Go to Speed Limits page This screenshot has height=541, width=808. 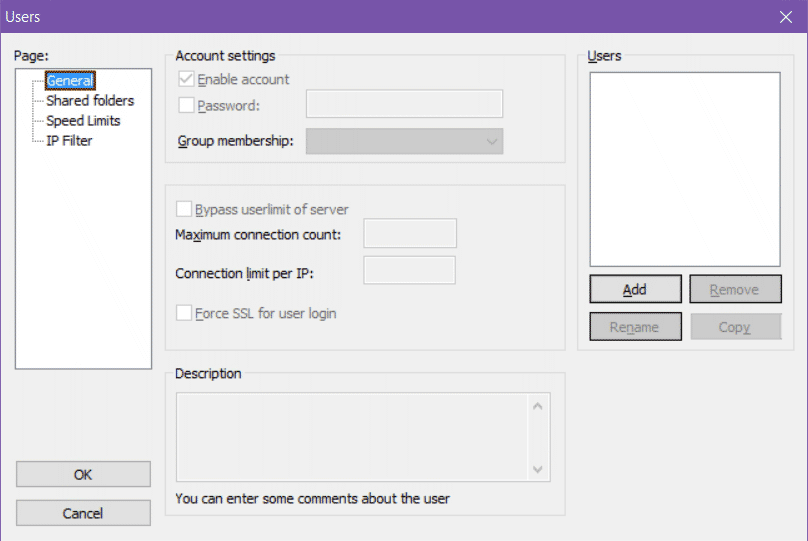pyautogui.click(x=82, y=121)
